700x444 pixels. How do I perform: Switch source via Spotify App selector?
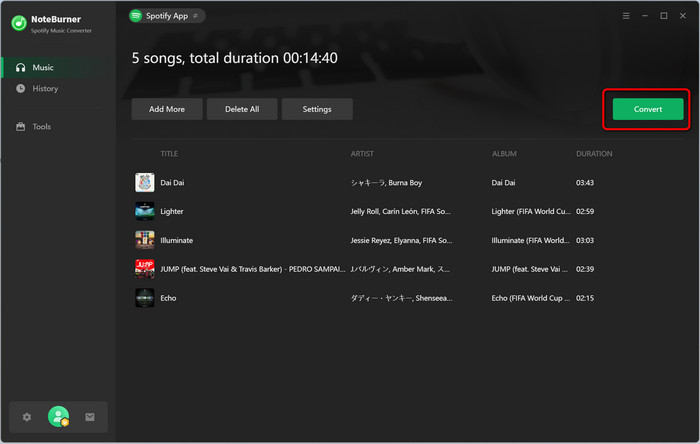pos(167,16)
